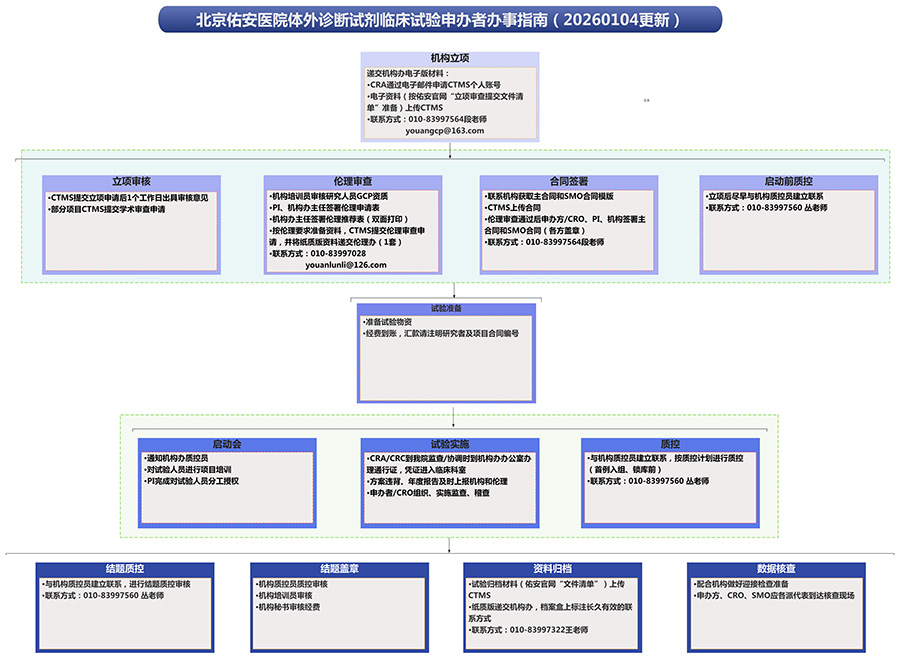Viewport: 900px width, 659px height.
Task: Click "联系机构获取主合同和SMO合同模版" line
Action: click(x=549, y=196)
